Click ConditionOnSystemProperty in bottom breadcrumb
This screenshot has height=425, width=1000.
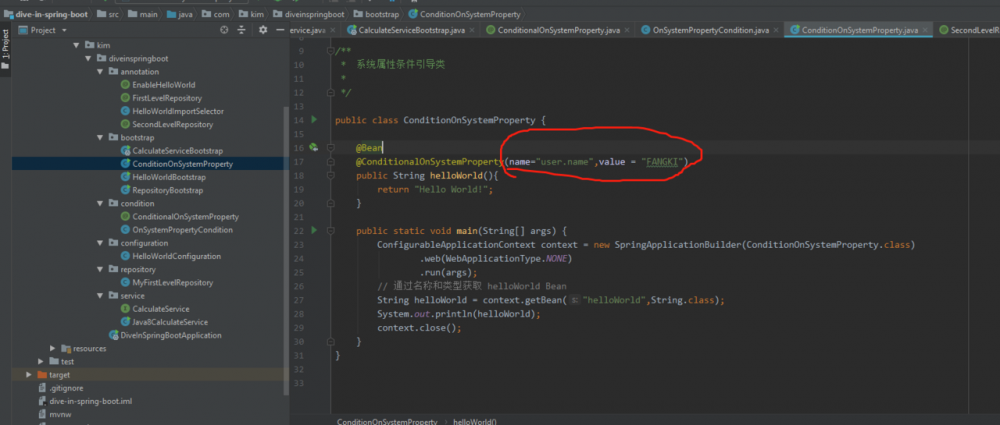pos(386,421)
